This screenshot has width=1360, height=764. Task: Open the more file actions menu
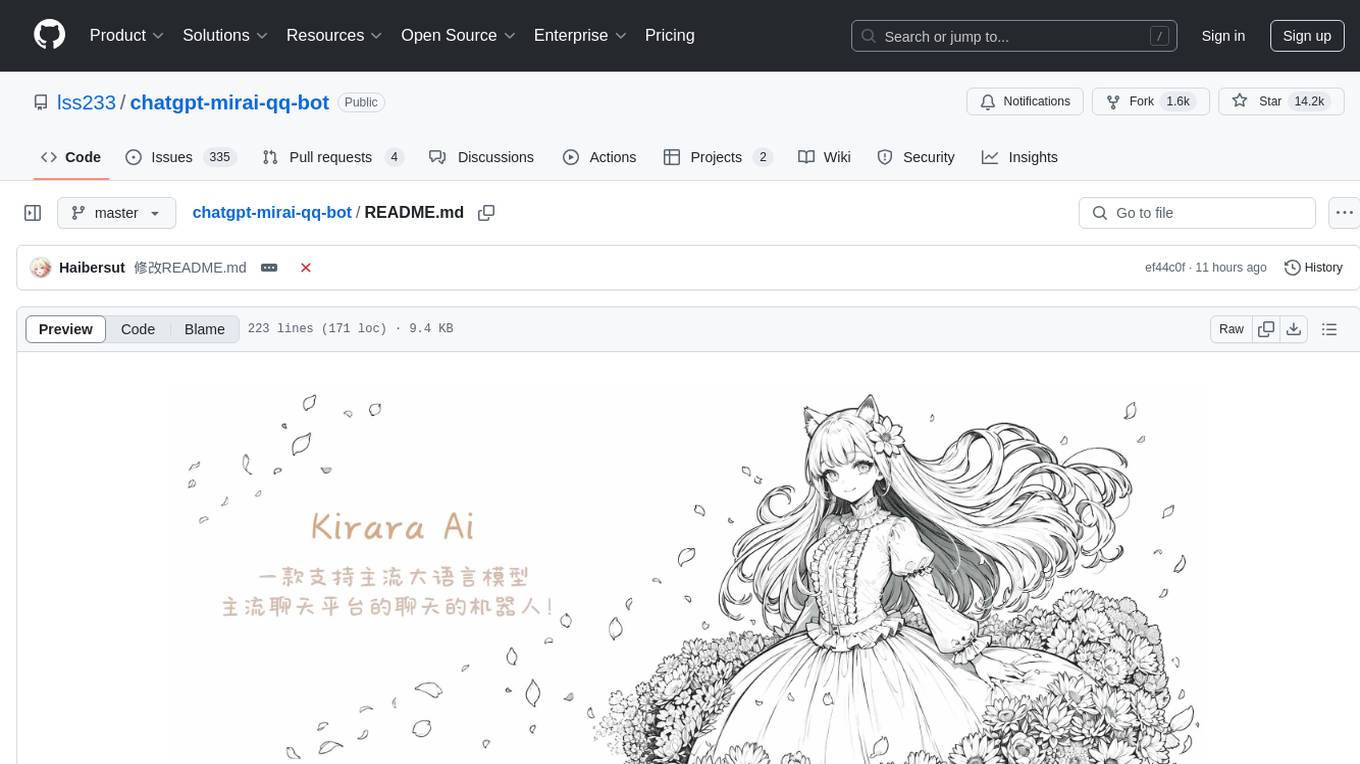pos(1344,213)
